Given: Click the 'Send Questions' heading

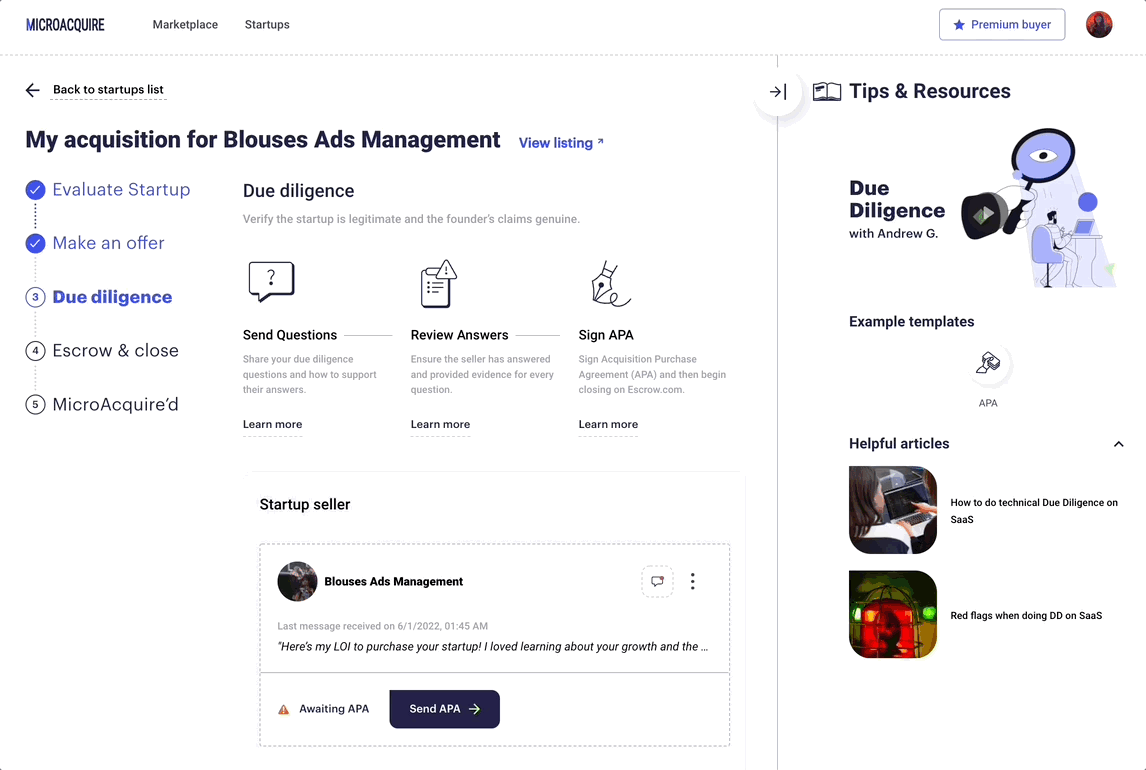Looking at the screenshot, I should point(290,335).
